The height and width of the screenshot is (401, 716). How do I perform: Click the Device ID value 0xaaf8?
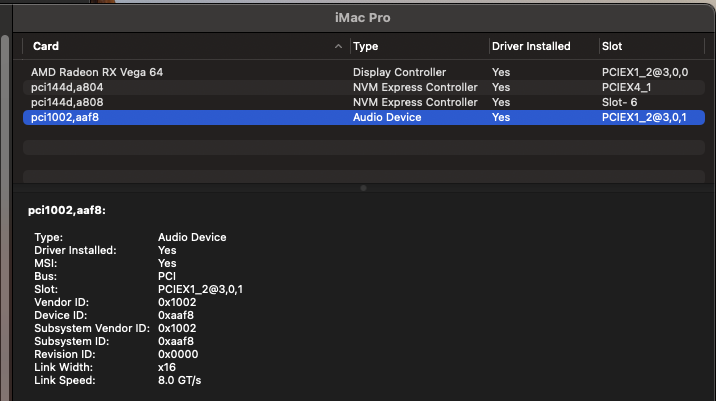[x=176, y=315]
